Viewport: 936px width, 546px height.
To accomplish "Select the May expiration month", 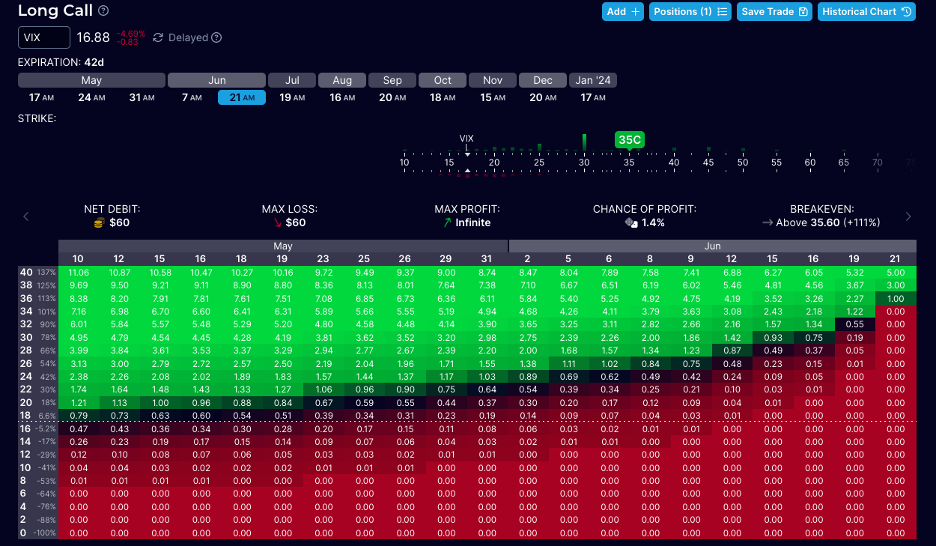I will [x=91, y=81].
